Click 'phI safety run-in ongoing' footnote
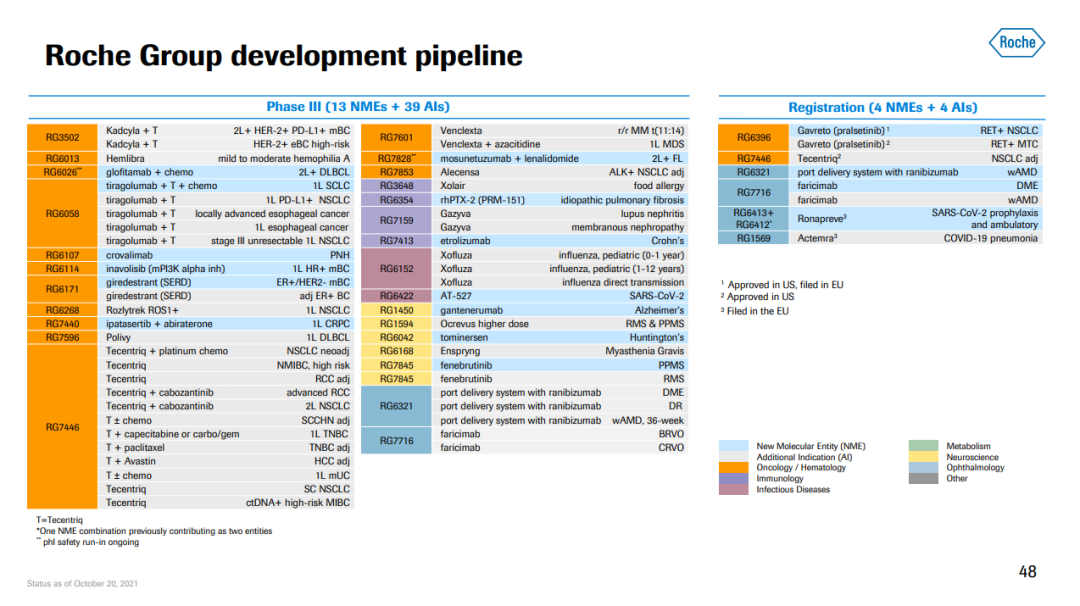This screenshot has height=606, width=1080. click(90, 542)
